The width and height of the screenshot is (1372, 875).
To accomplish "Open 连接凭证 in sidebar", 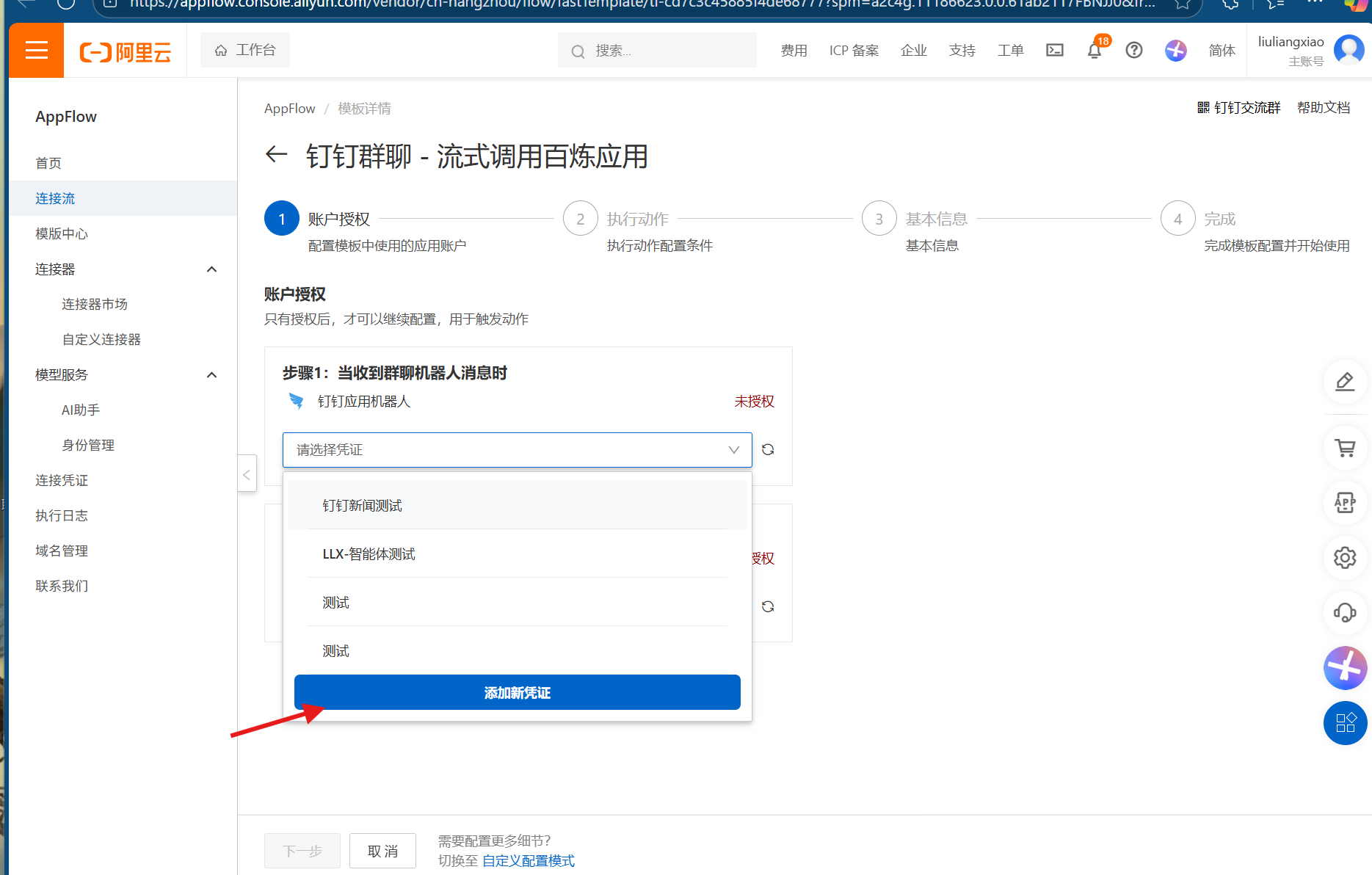I will click(62, 480).
